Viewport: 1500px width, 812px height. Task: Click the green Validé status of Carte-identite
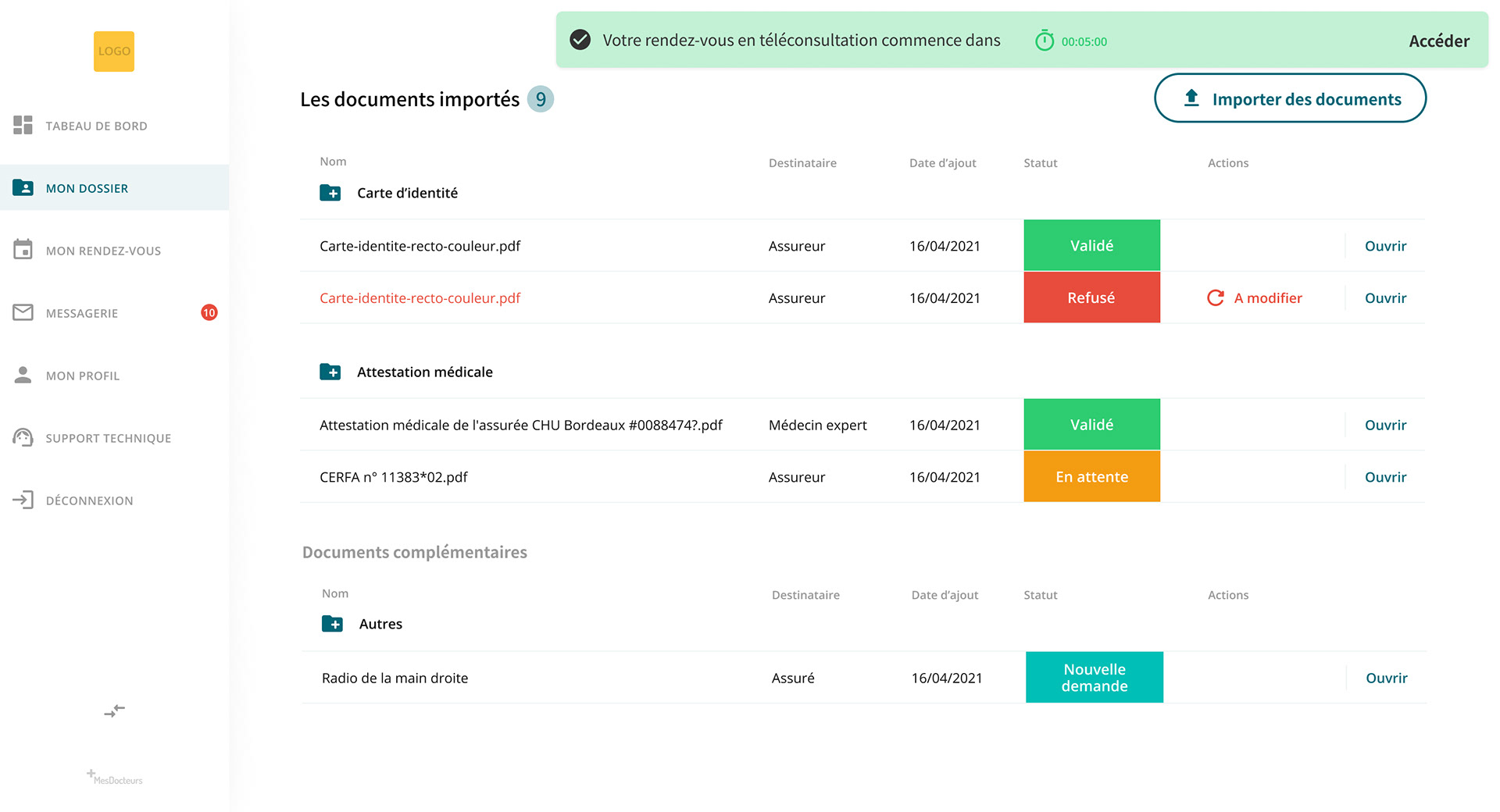1091,245
